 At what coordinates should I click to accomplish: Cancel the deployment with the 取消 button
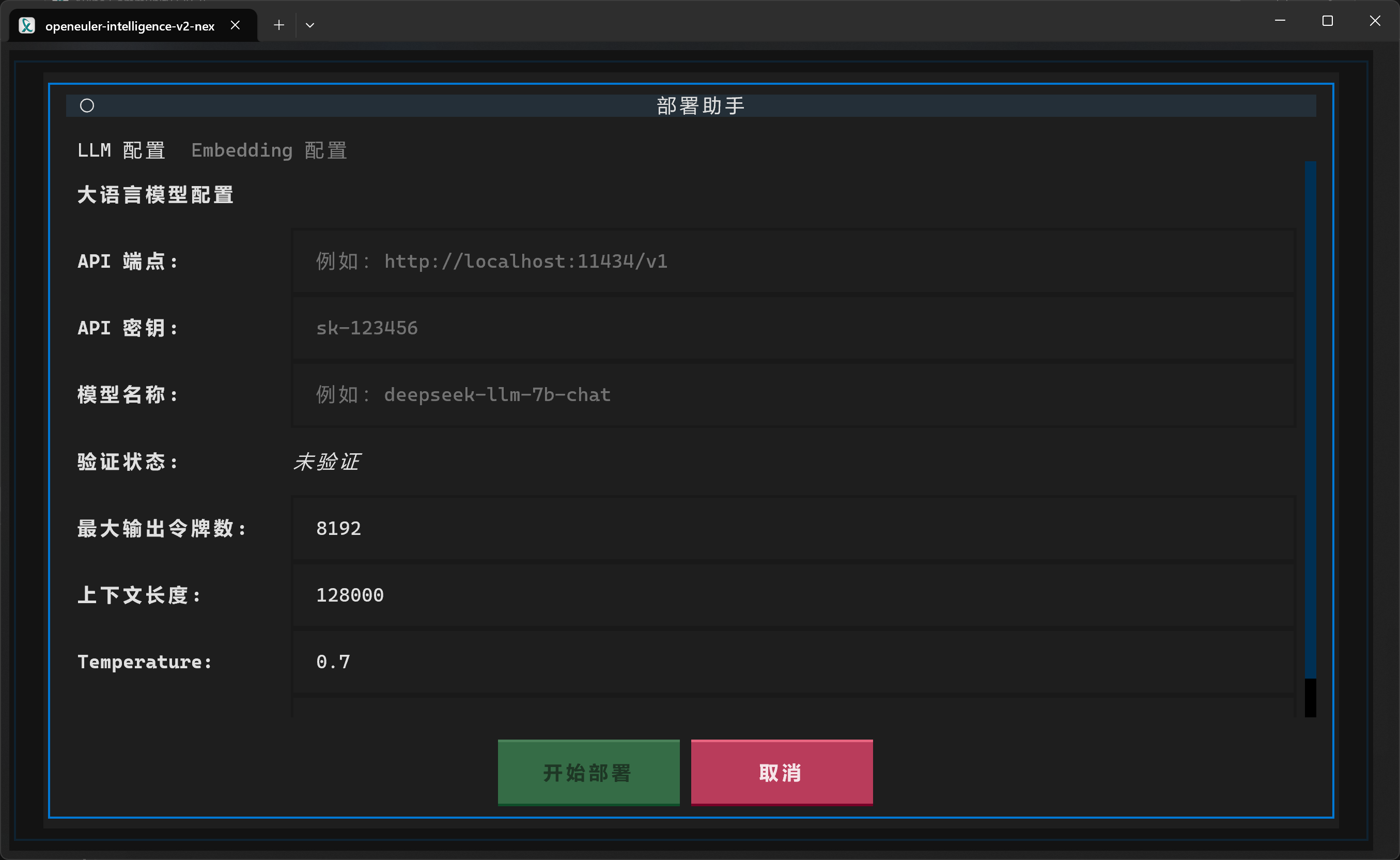click(x=781, y=772)
